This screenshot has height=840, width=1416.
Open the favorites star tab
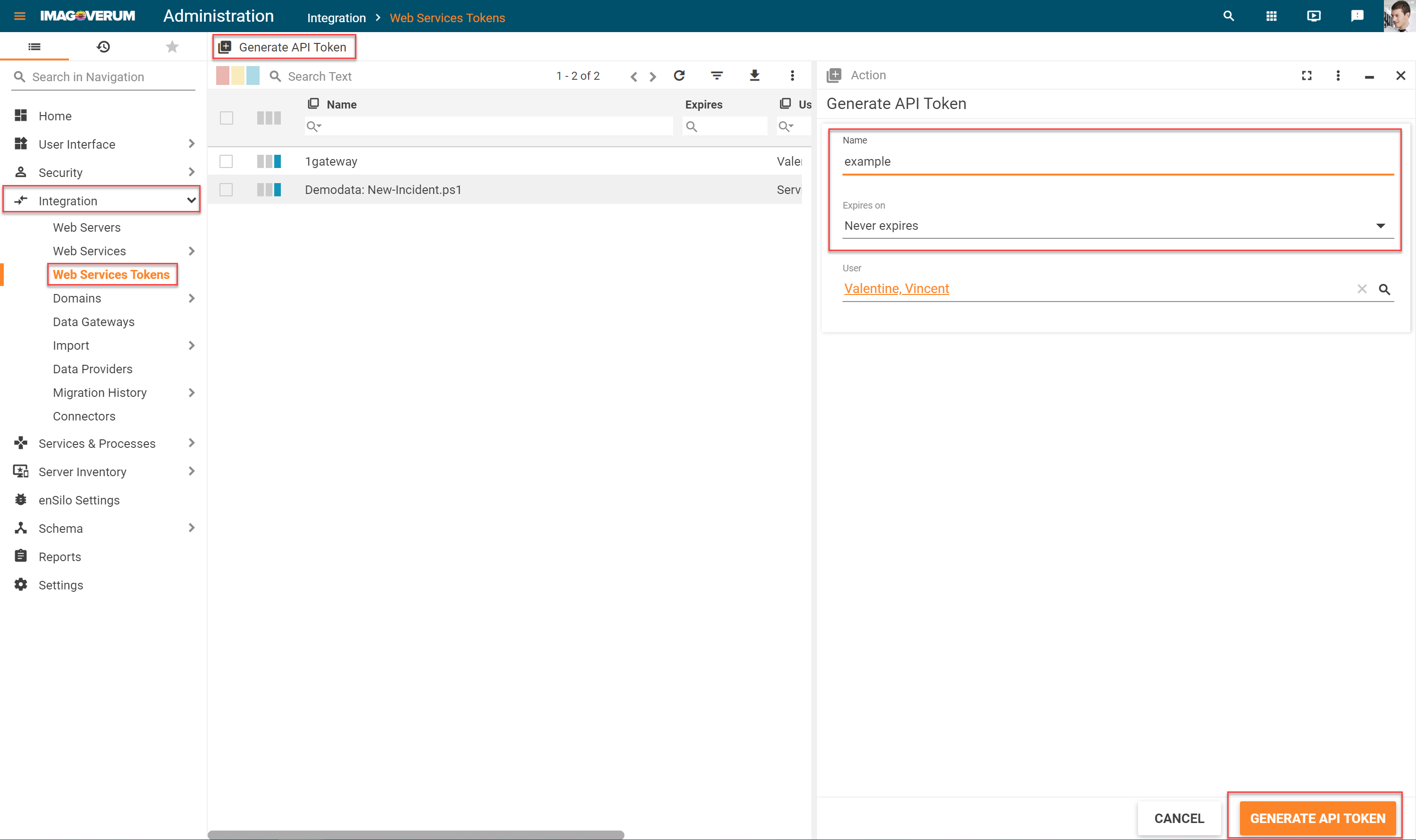coord(172,46)
